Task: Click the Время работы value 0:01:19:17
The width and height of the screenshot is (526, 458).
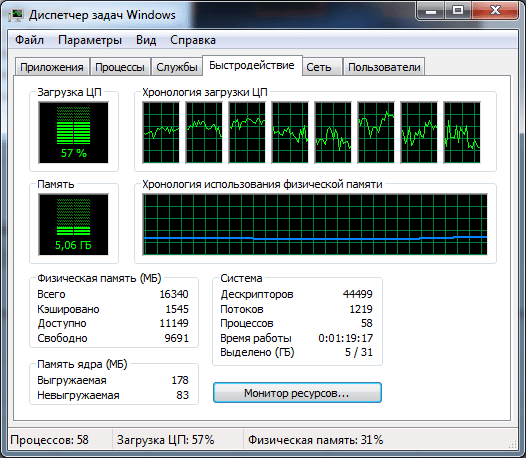Action: pyautogui.click(x=346, y=338)
